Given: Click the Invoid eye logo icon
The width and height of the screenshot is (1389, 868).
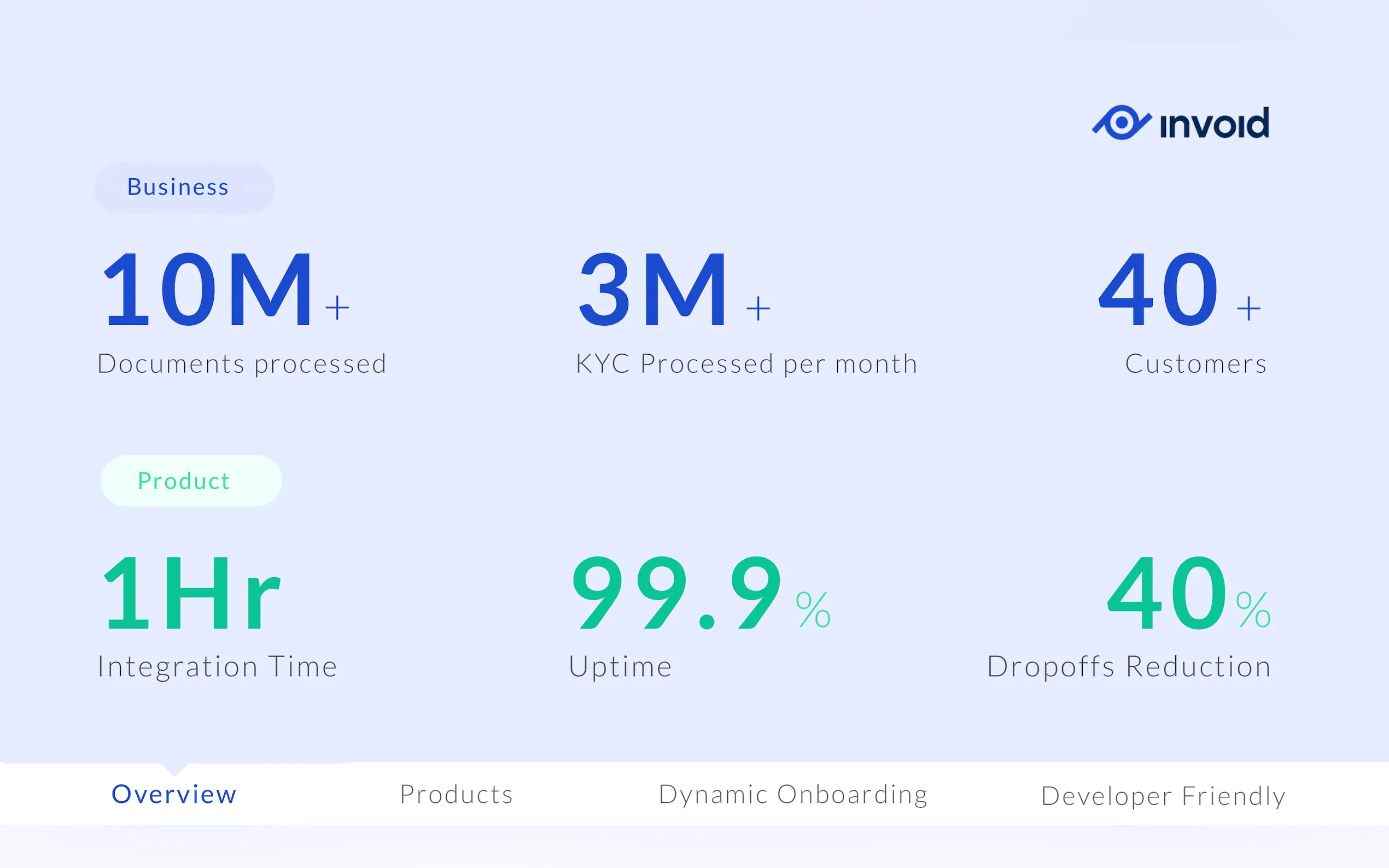Looking at the screenshot, I should point(1121,122).
